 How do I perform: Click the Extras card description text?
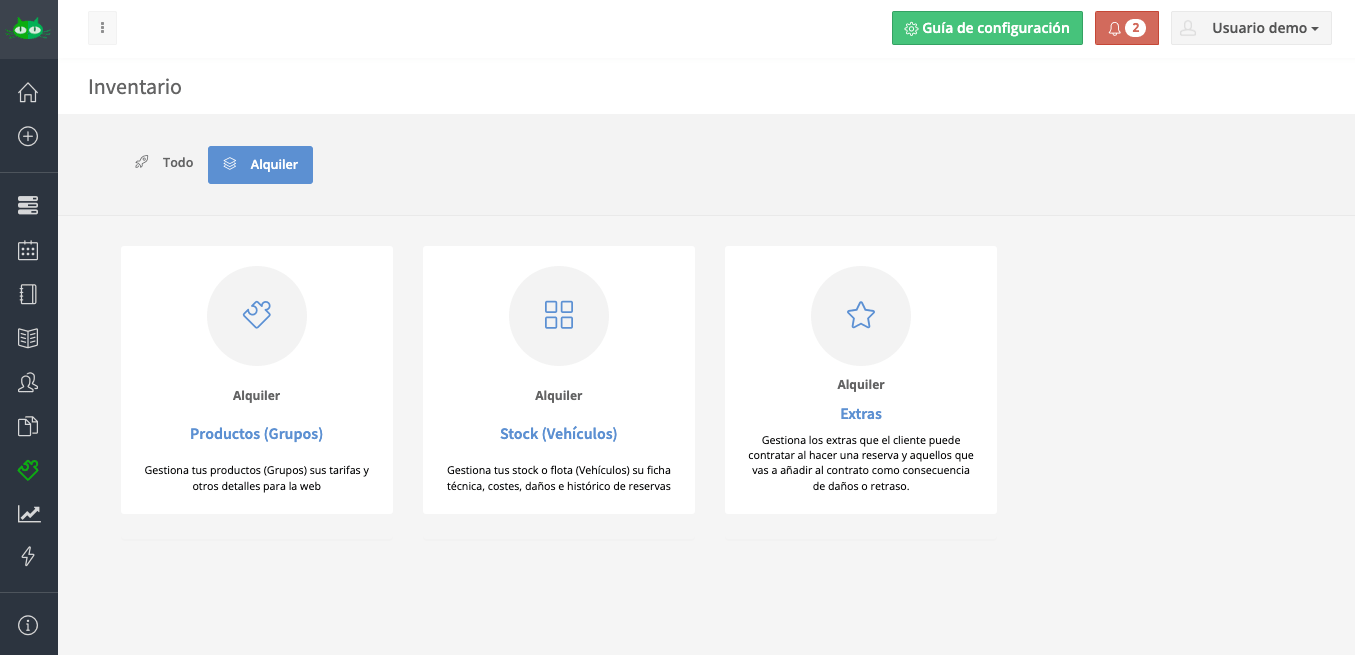coord(861,463)
